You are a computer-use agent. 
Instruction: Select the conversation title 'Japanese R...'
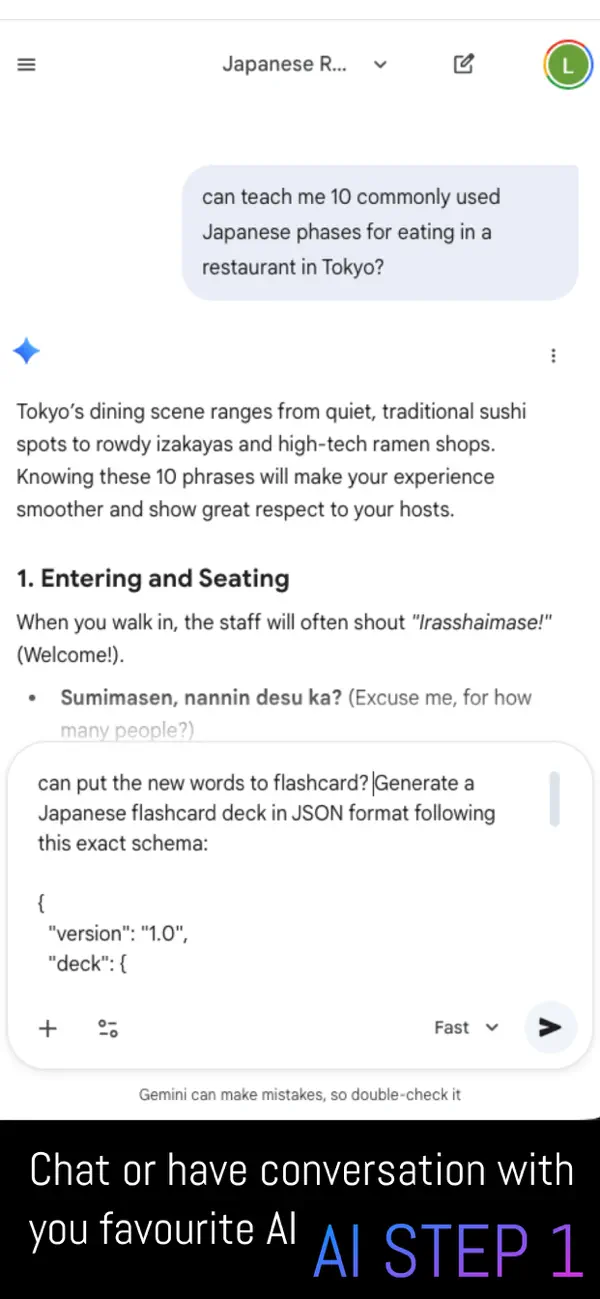pos(283,64)
